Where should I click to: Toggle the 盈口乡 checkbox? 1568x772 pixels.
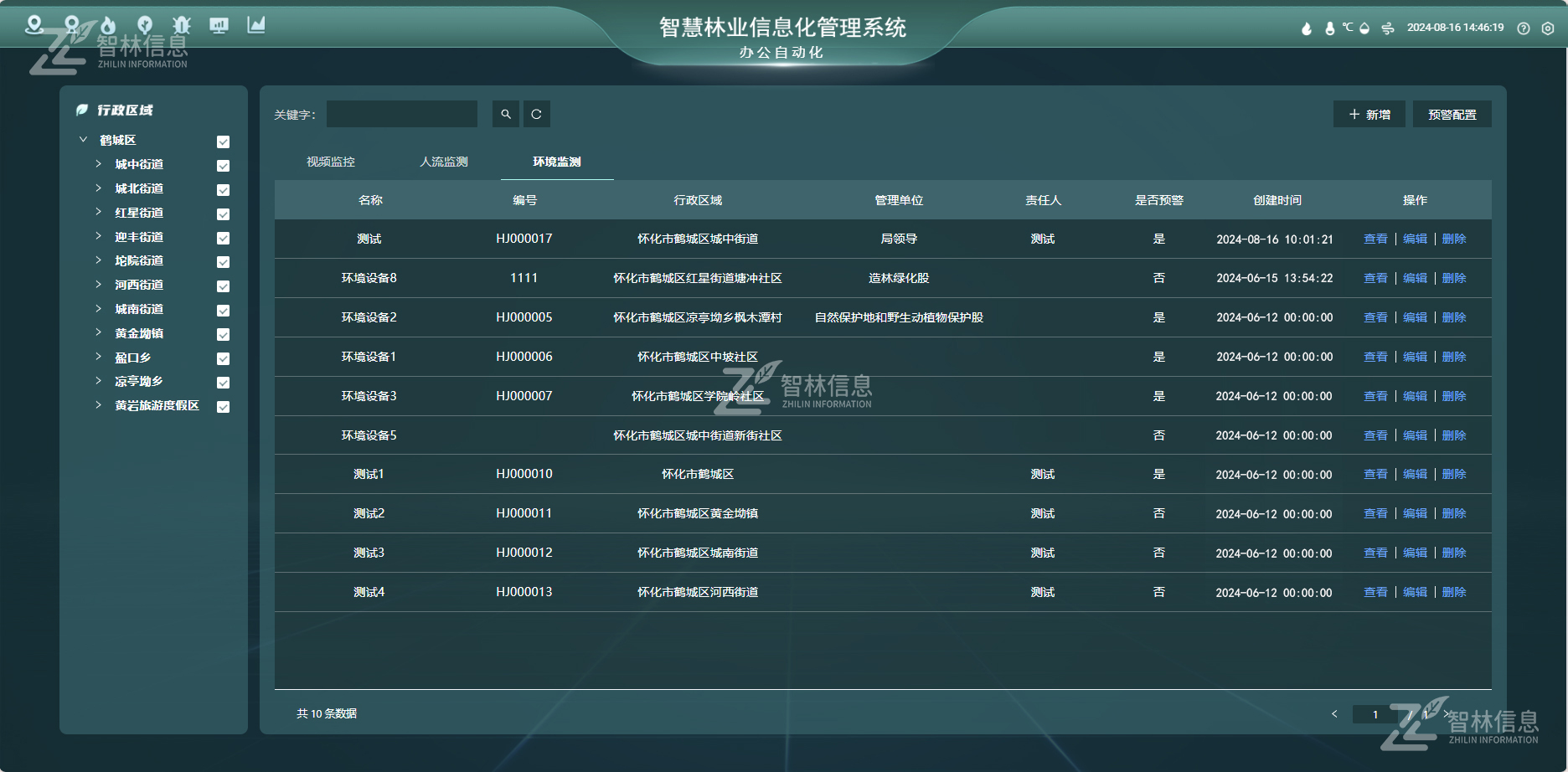click(223, 358)
